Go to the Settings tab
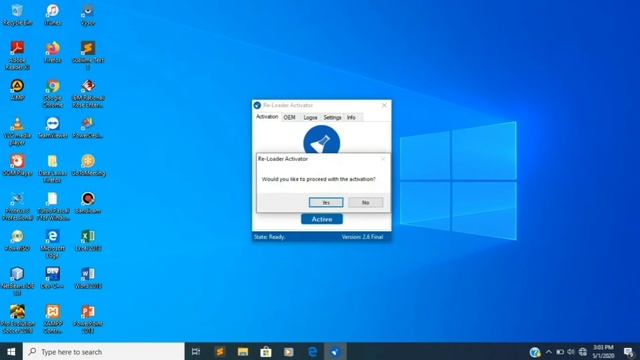This screenshot has height=360, width=640. tap(332, 117)
